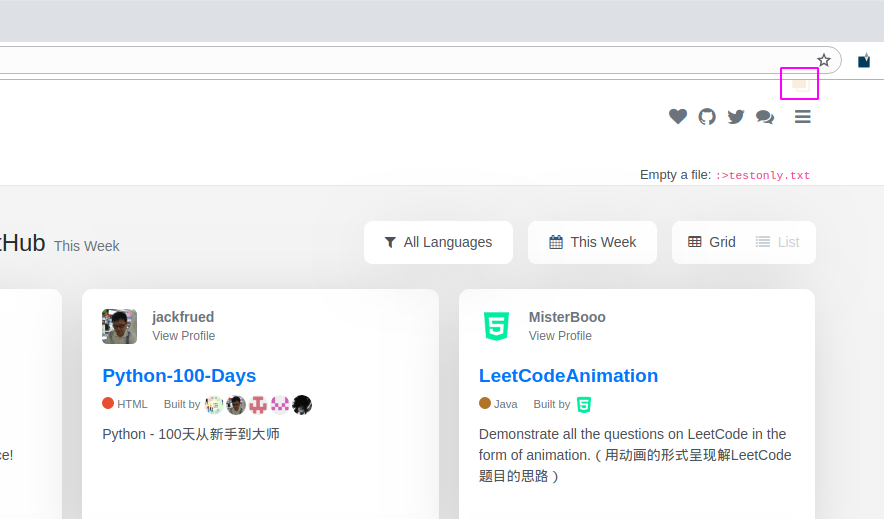This screenshot has width=884, height=519.
Task: Click the MisterBooo HTML5 shield avatar
Action: (496, 326)
